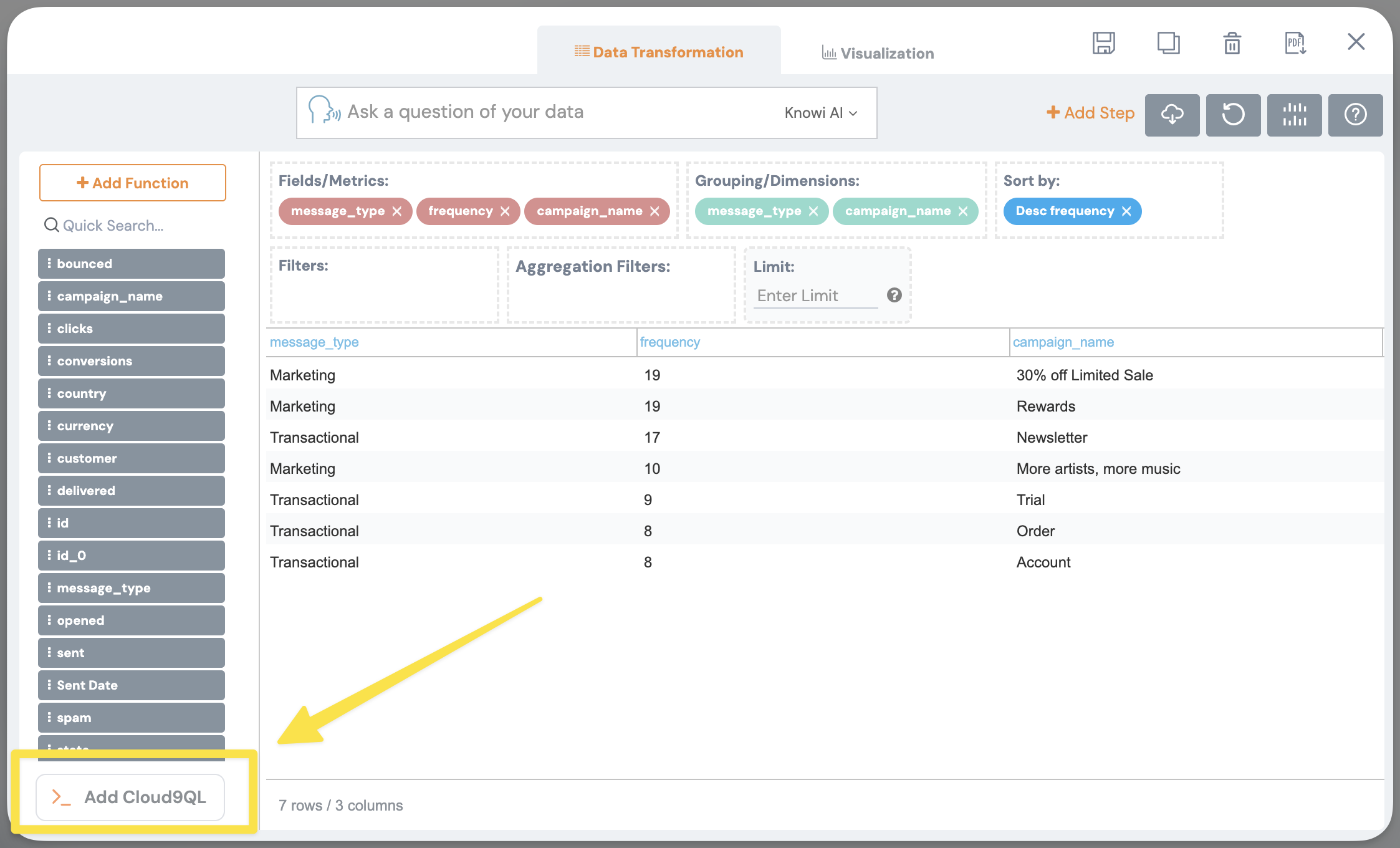Viewport: 1400px width, 848px height.
Task: Click the Add Cloud9QL button
Action: [x=130, y=797]
